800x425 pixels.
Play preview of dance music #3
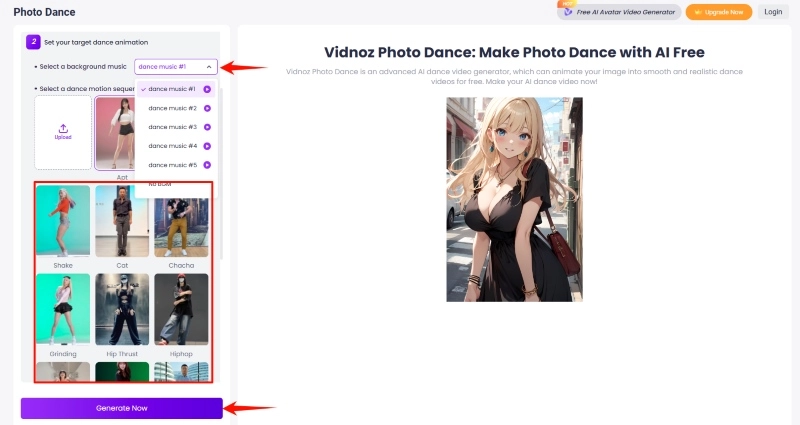(x=207, y=127)
